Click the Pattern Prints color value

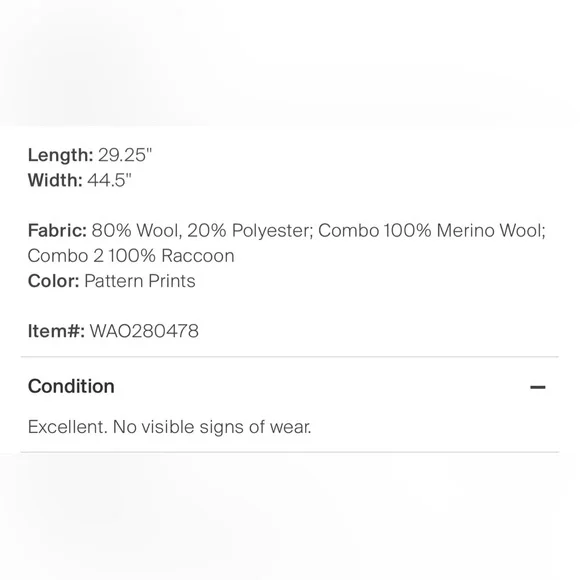(x=140, y=281)
